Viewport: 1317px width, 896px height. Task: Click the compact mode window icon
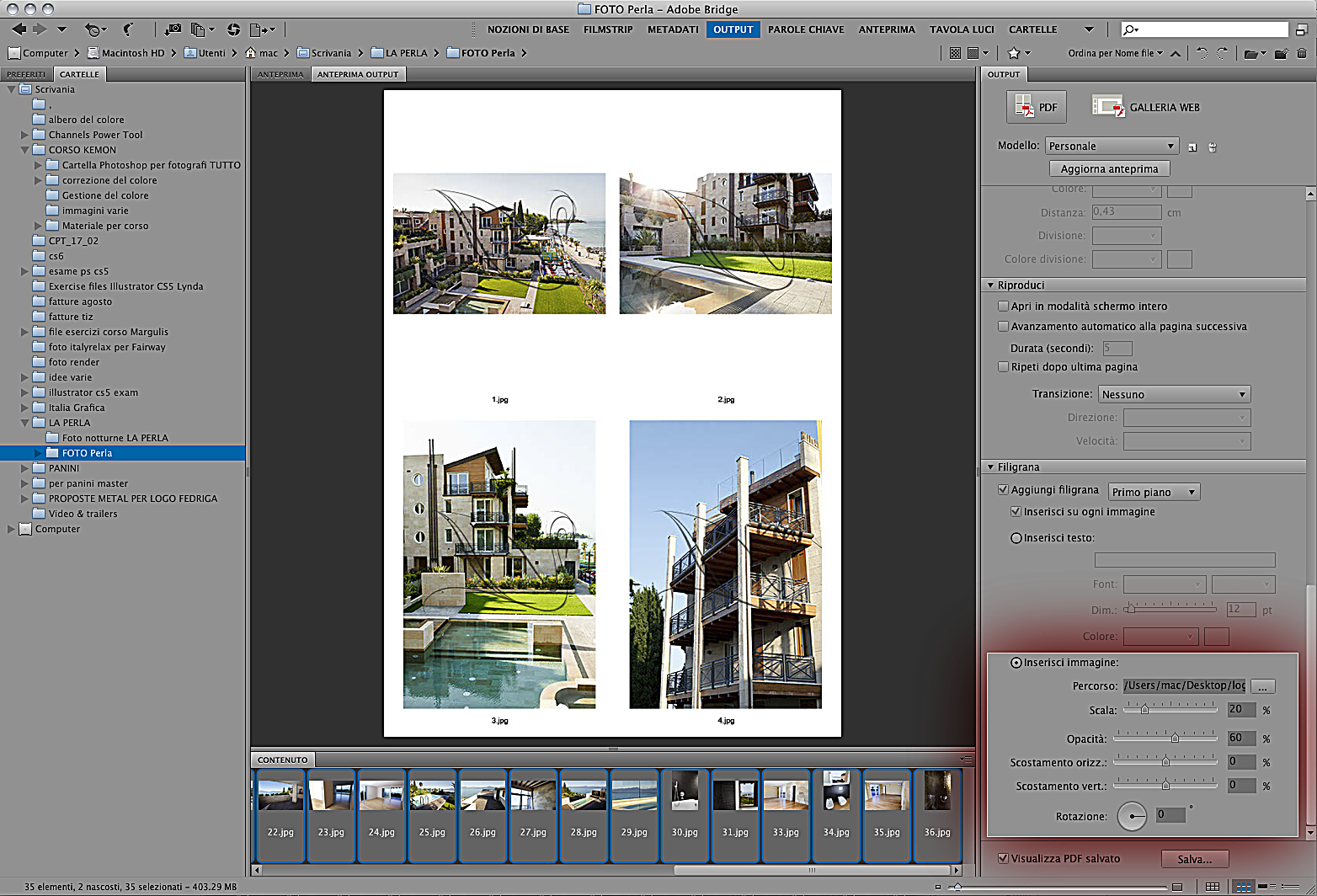[x=1301, y=29]
